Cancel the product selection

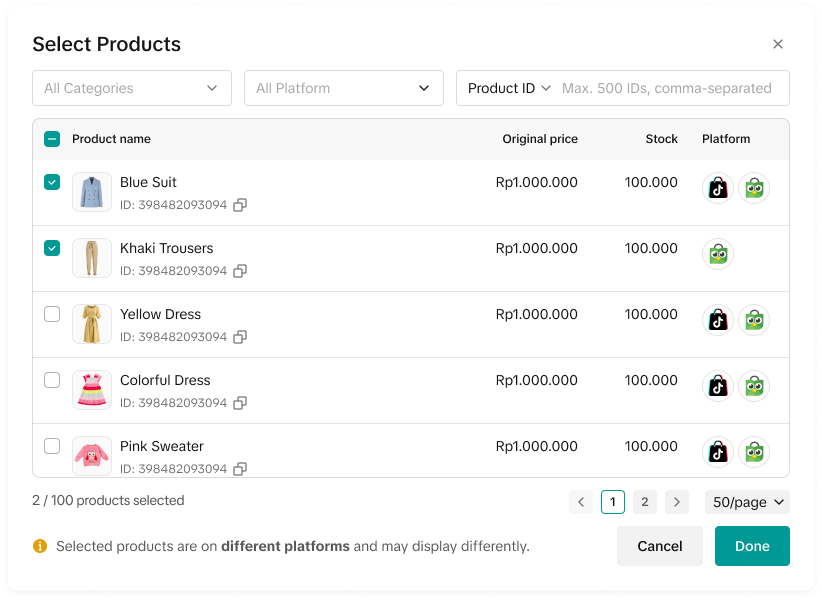659,546
